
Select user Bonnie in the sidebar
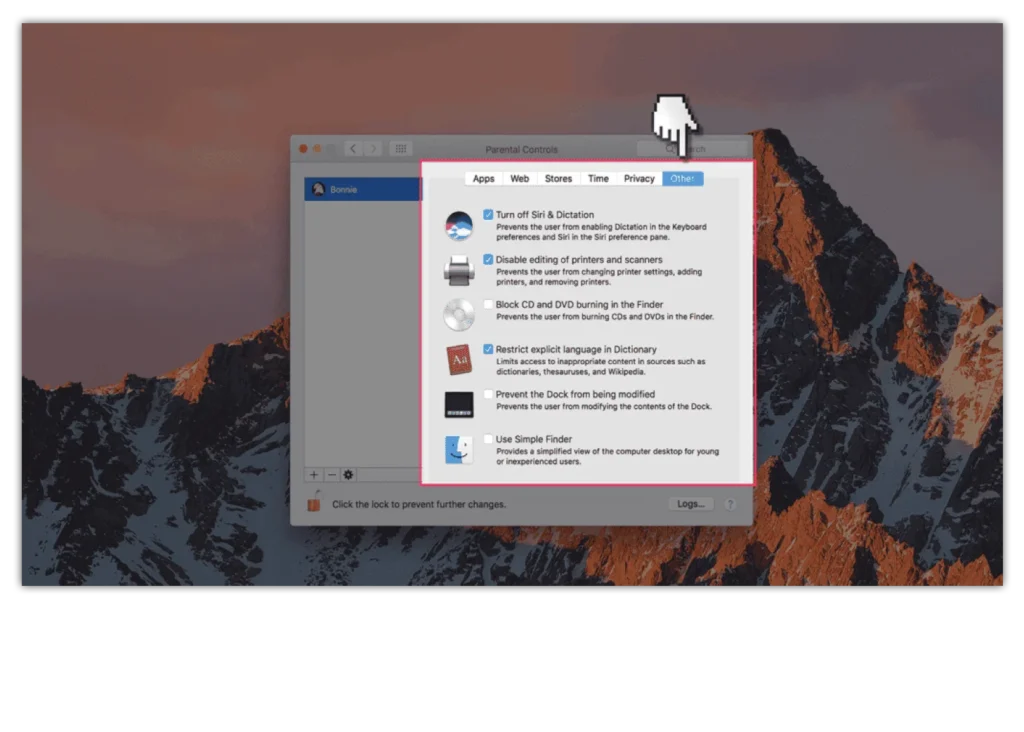(363, 189)
